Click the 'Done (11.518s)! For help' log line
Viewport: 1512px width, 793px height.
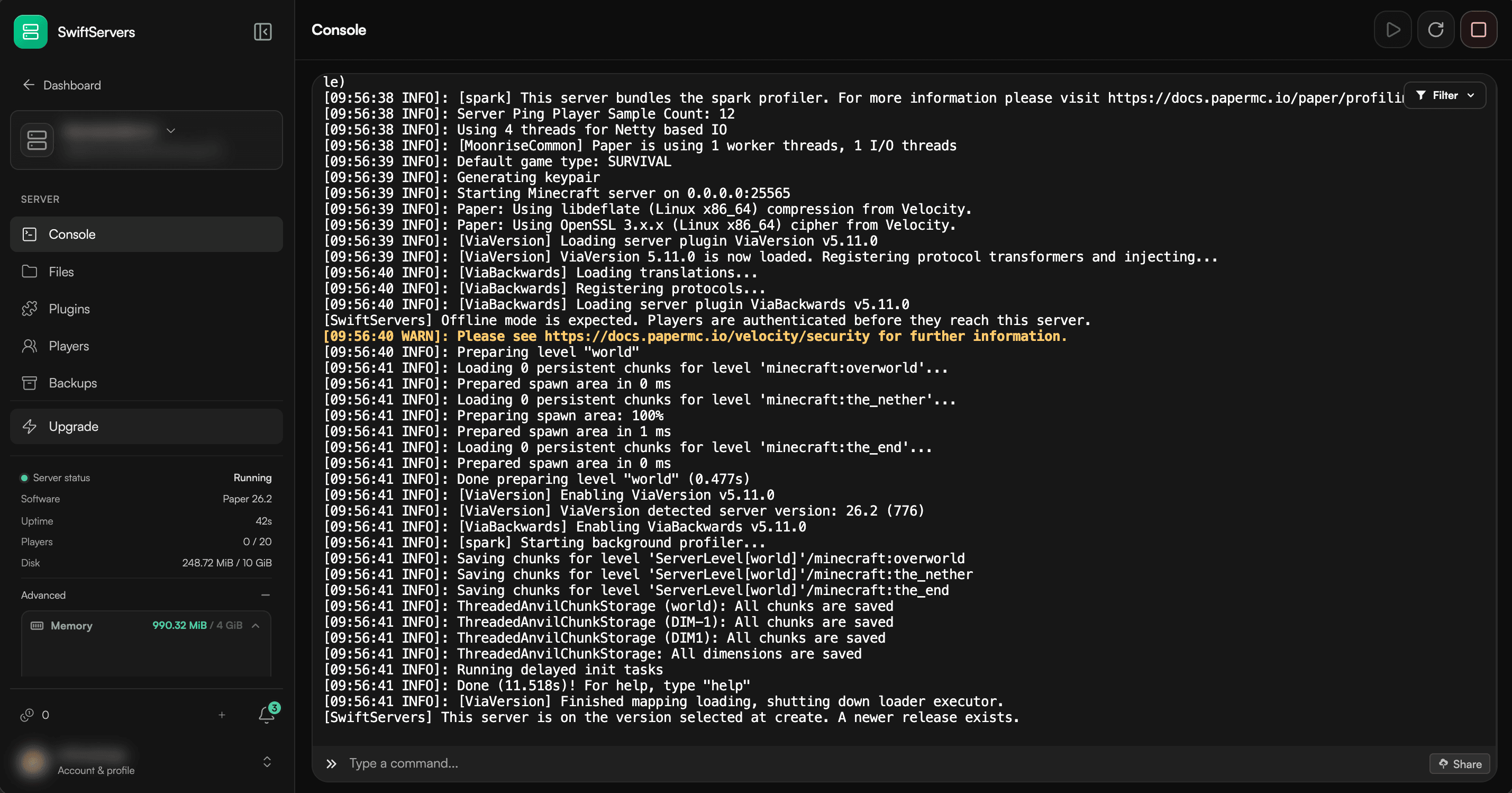(537, 686)
